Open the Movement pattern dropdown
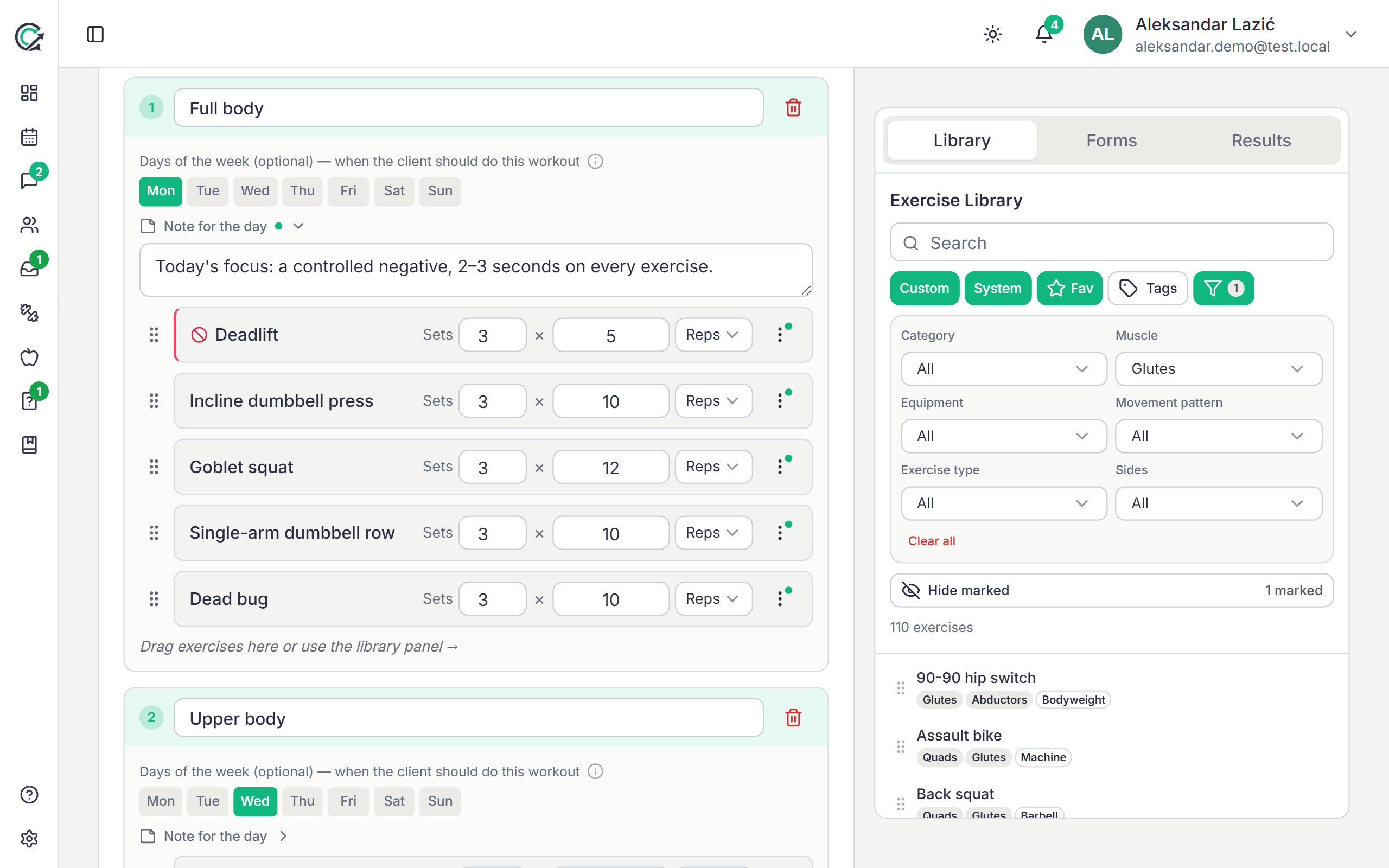 pos(1218,436)
